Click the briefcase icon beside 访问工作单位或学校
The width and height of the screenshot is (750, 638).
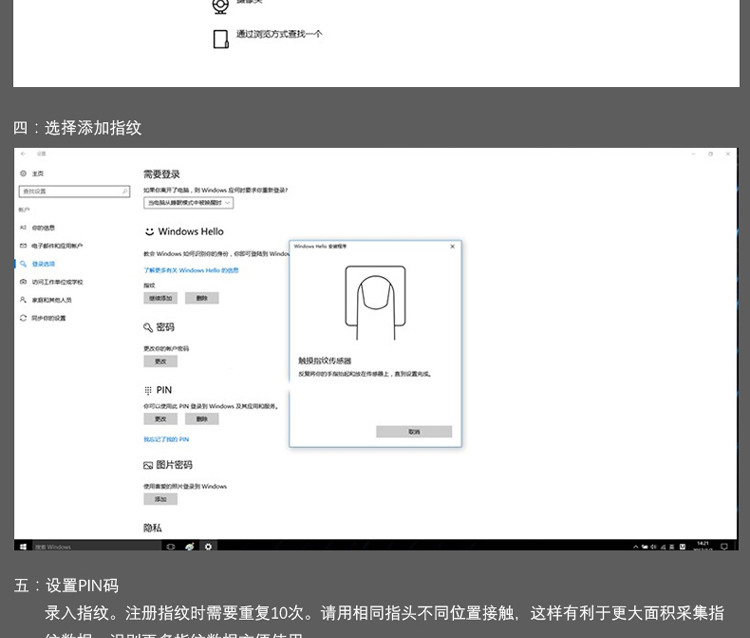click(x=23, y=282)
